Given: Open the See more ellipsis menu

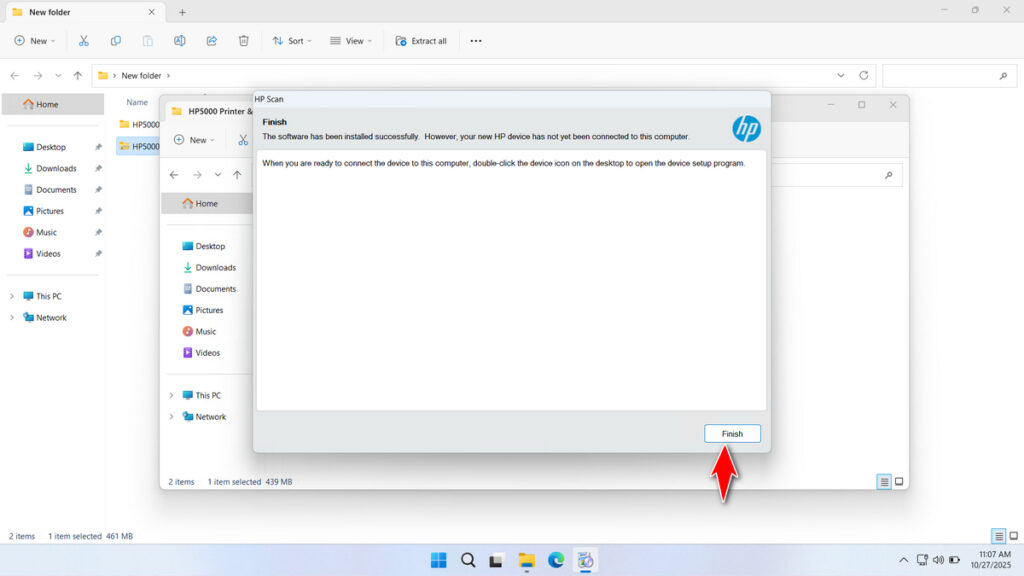Looking at the screenshot, I should click(x=476, y=41).
